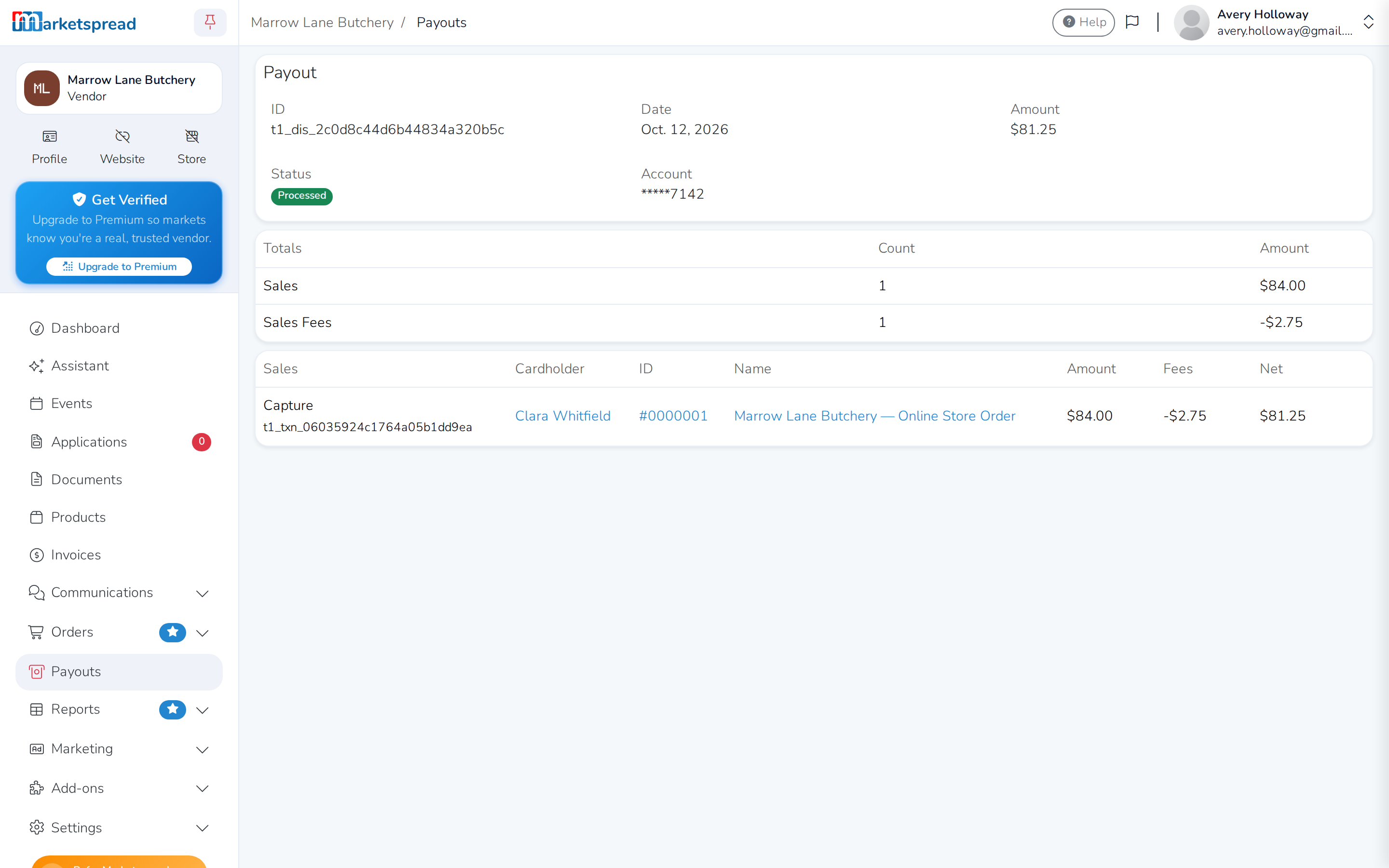The height and width of the screenshot is (868, 1389).
Task: Click the Sales Fees totals row label
Action: point(297,322)
